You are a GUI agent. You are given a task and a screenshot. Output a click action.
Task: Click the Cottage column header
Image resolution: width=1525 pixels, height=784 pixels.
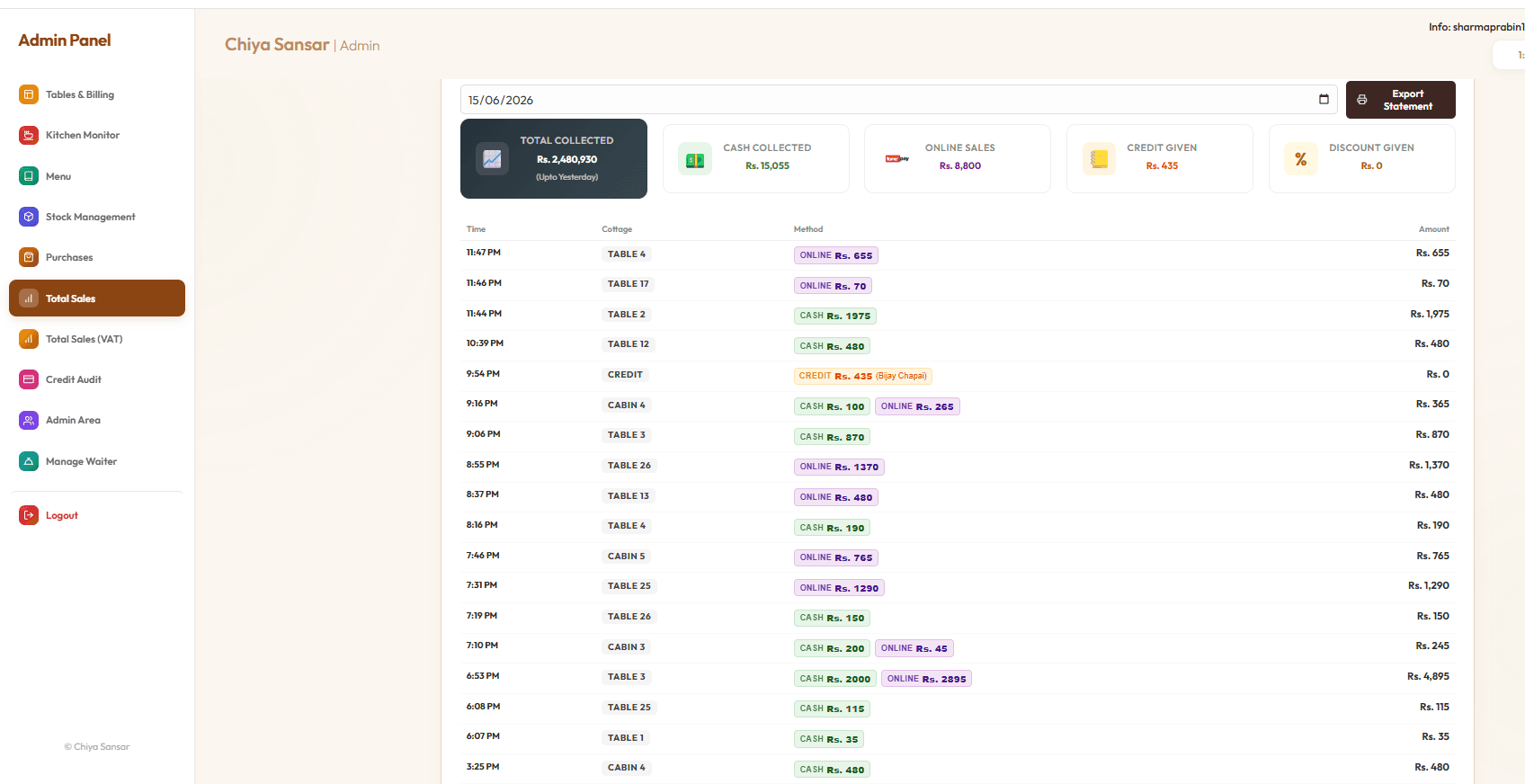(x=617, y=229)
